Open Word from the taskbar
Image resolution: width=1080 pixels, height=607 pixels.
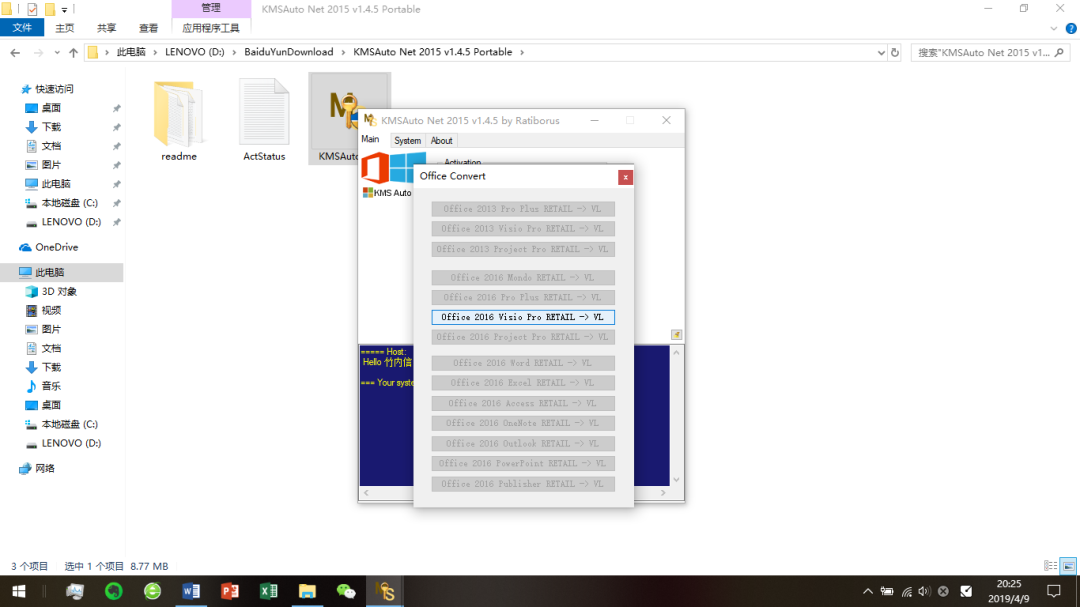coord(191,591)
